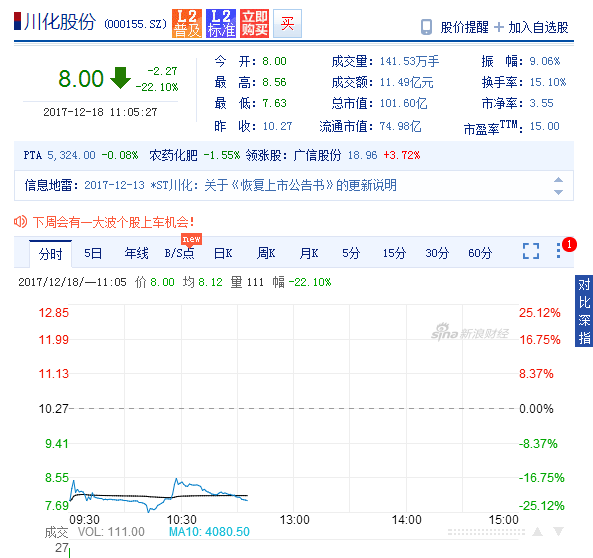This screenshot has height=558, width=593.
Task: Click the red 立即购买 badge icon
Action: [255, 23]
